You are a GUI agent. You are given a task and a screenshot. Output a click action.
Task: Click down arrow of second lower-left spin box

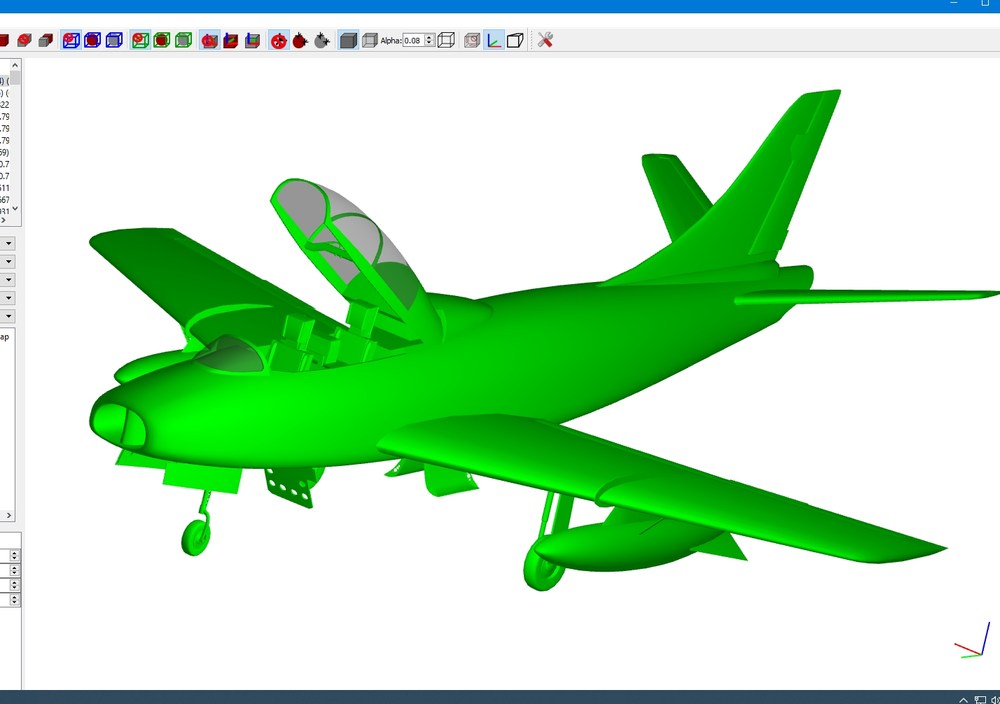15,573
